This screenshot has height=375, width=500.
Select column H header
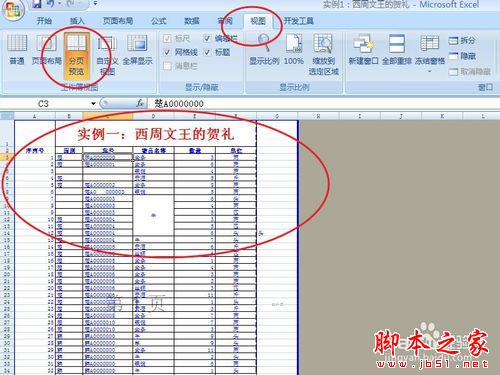tap(318, 116)
